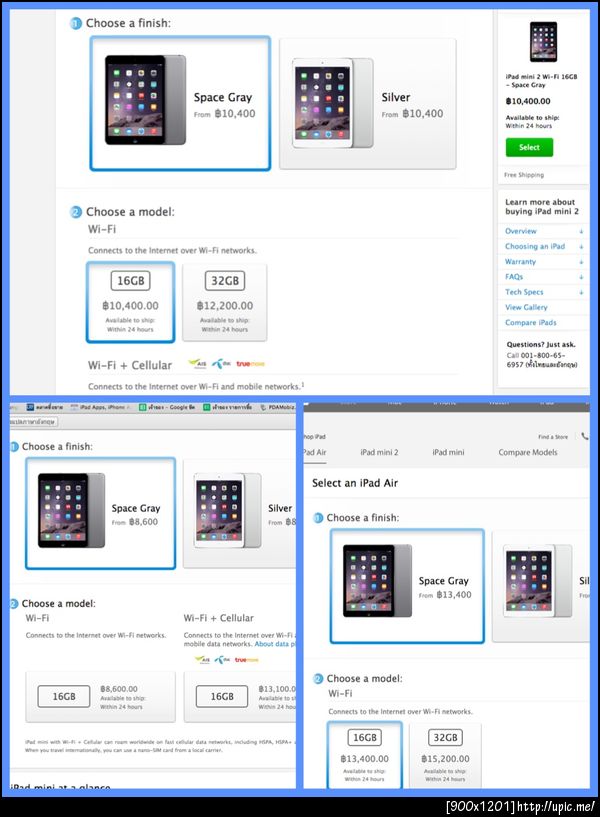Switch to the iPad mini 2 tab
This screenshot has height=817, width=600.
(379, 452)
